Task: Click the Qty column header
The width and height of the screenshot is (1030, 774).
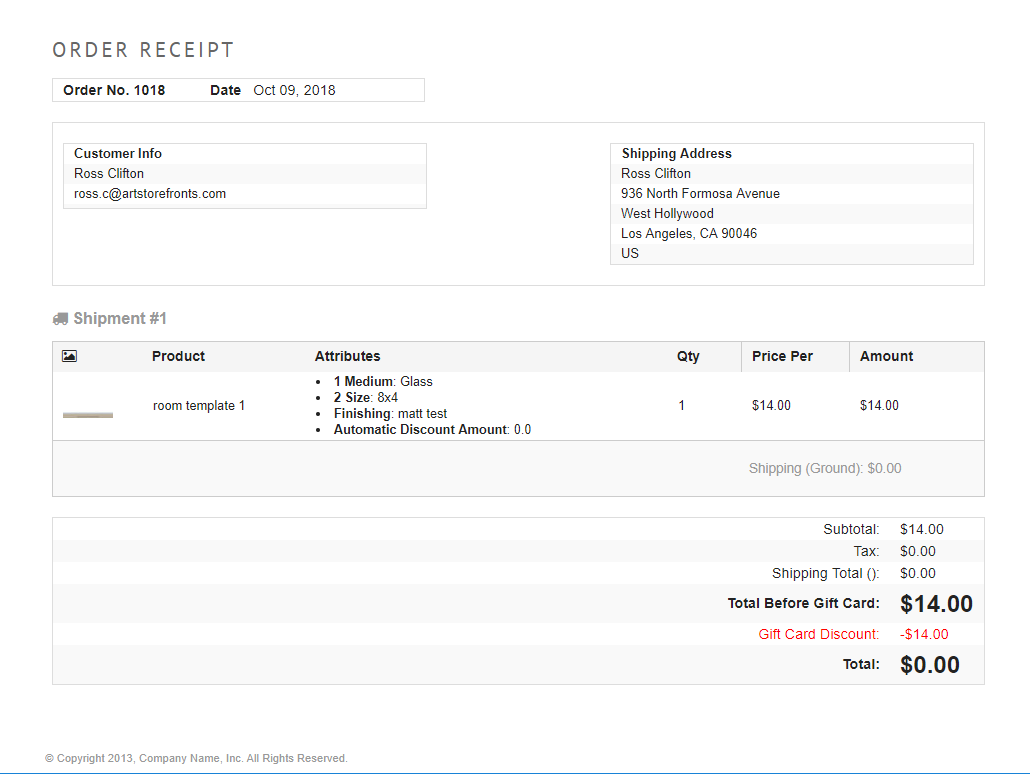Action: (688, 356)
